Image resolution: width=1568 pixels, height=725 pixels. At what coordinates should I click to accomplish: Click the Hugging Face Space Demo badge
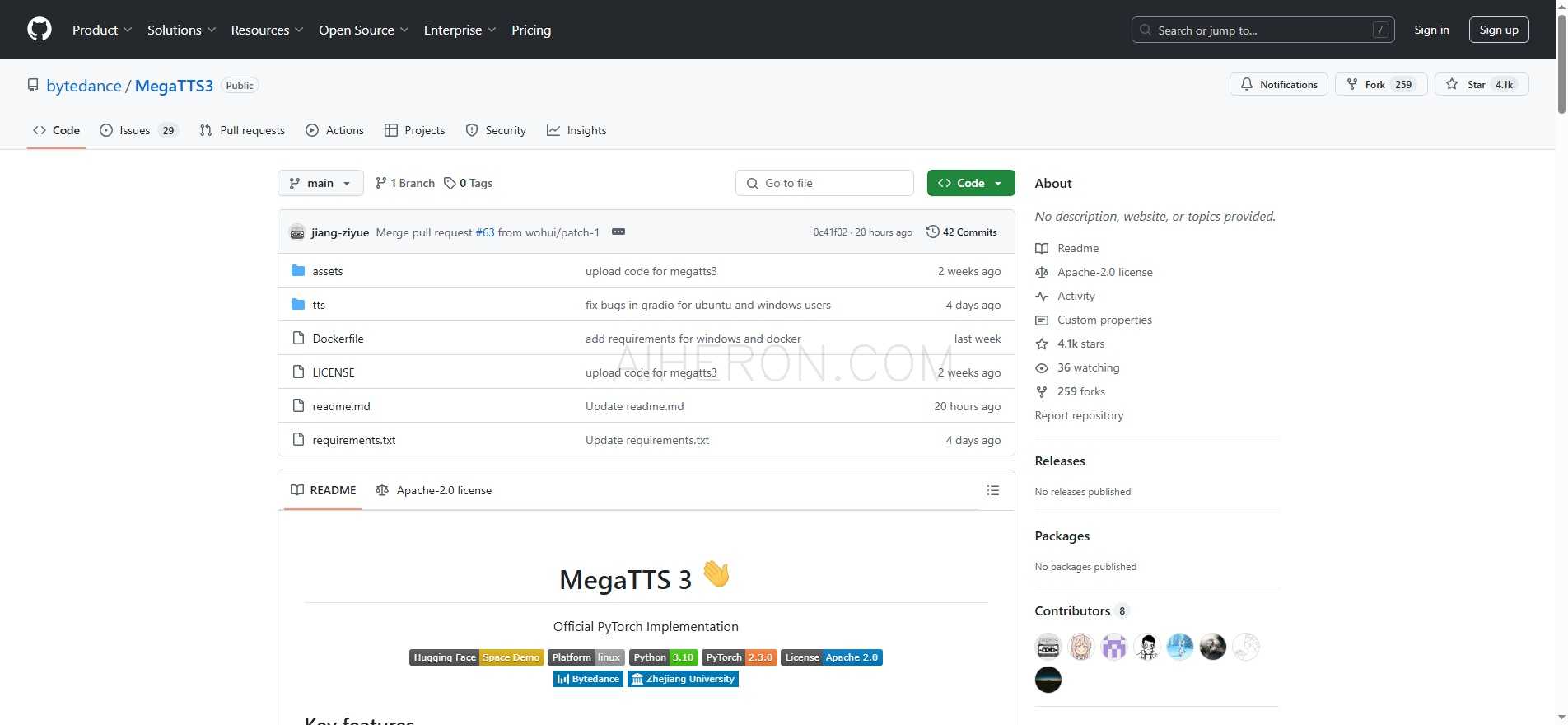(x=477, y=657)
